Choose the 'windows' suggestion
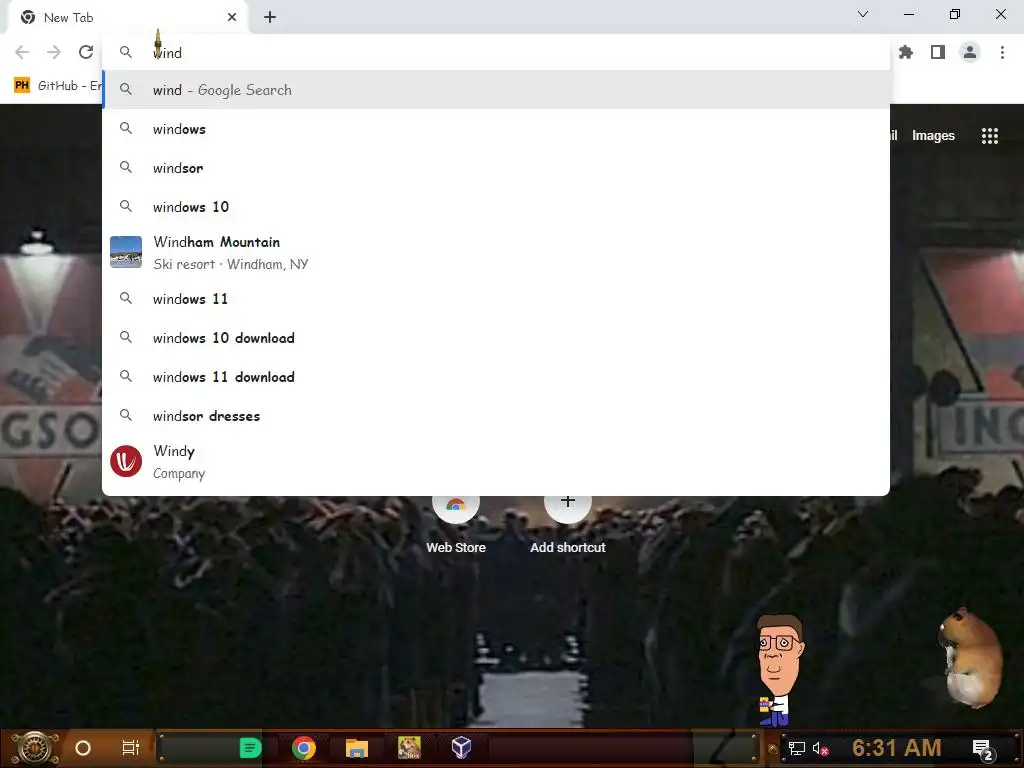Viewport: 1024px width, 768px height. pos(496,129)
